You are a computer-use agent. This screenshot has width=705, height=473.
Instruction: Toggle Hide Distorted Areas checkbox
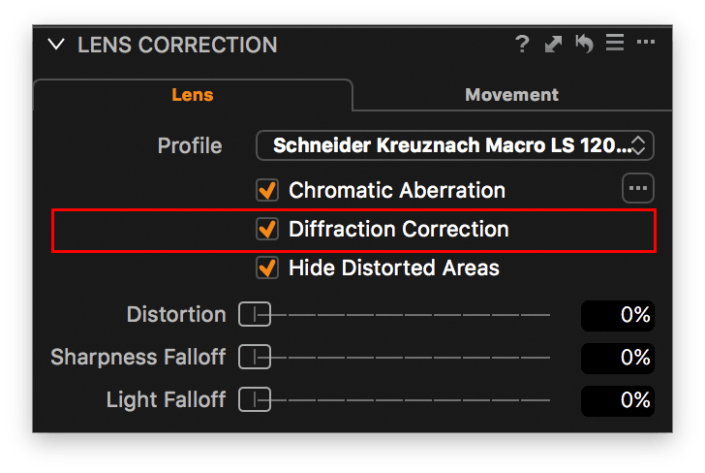coord(267,268)
